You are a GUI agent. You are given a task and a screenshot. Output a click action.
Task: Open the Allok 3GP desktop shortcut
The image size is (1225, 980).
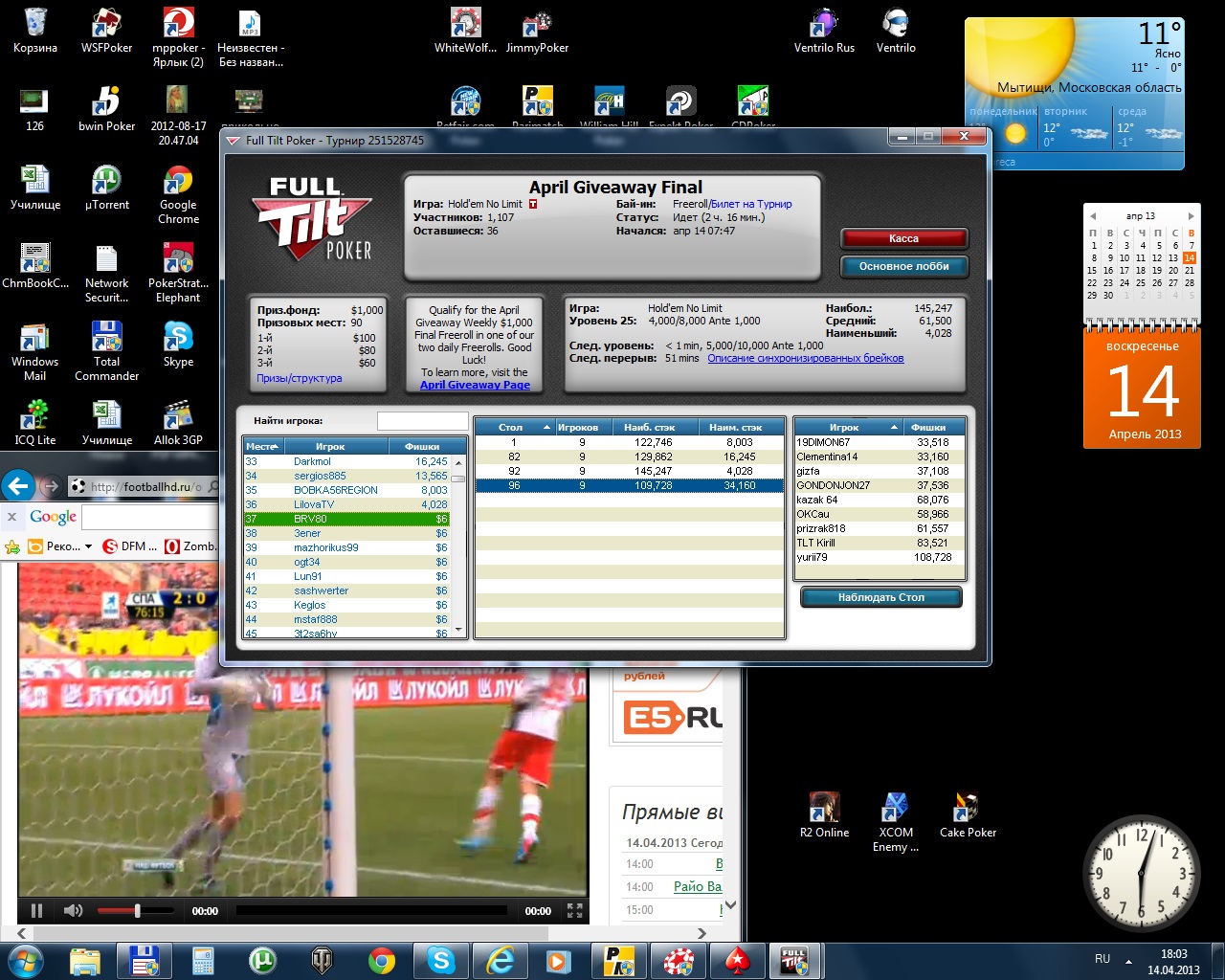(x=178, y=423)
